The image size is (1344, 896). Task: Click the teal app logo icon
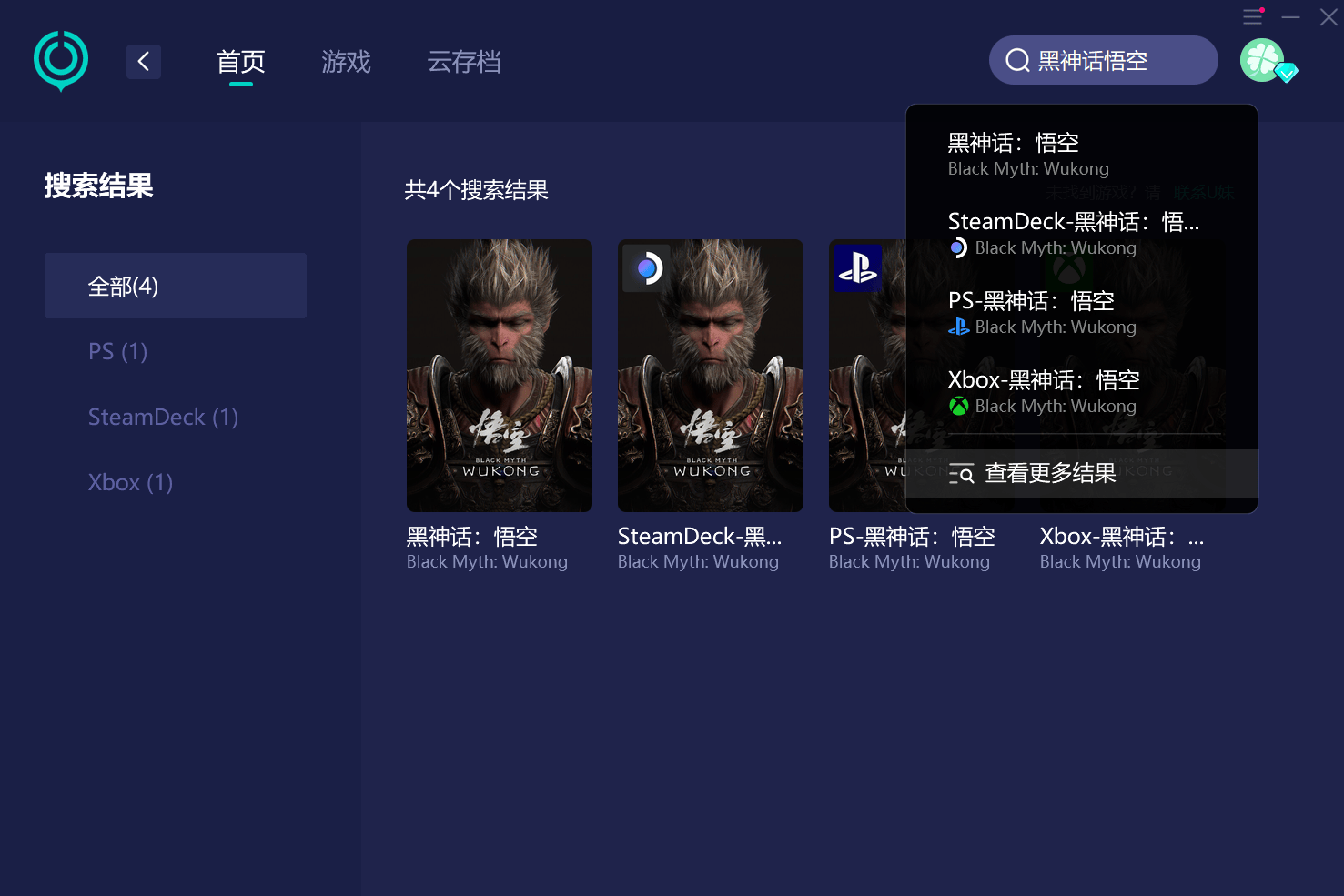point(61,61)
